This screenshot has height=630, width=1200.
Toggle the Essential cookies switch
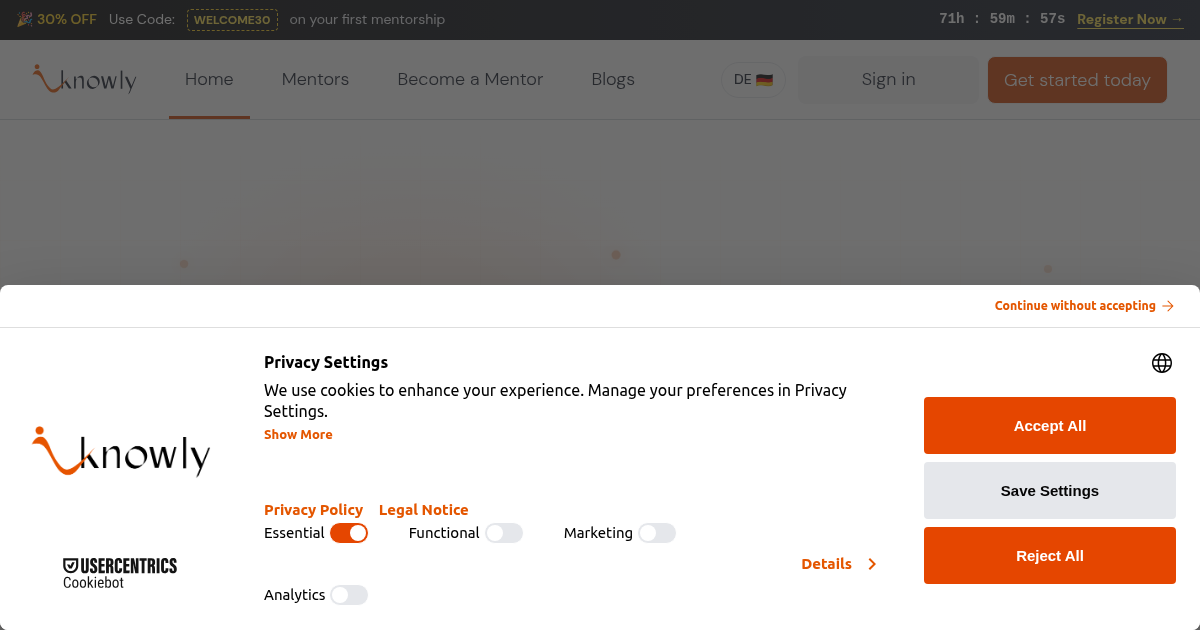[x=349, y=533]
